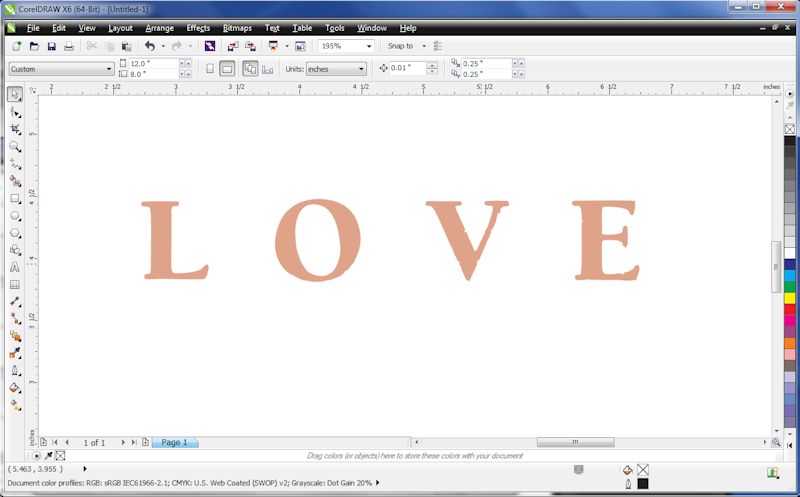The image size is (800, 497).
Task: Select the Text tool
Action: point(15,267)
